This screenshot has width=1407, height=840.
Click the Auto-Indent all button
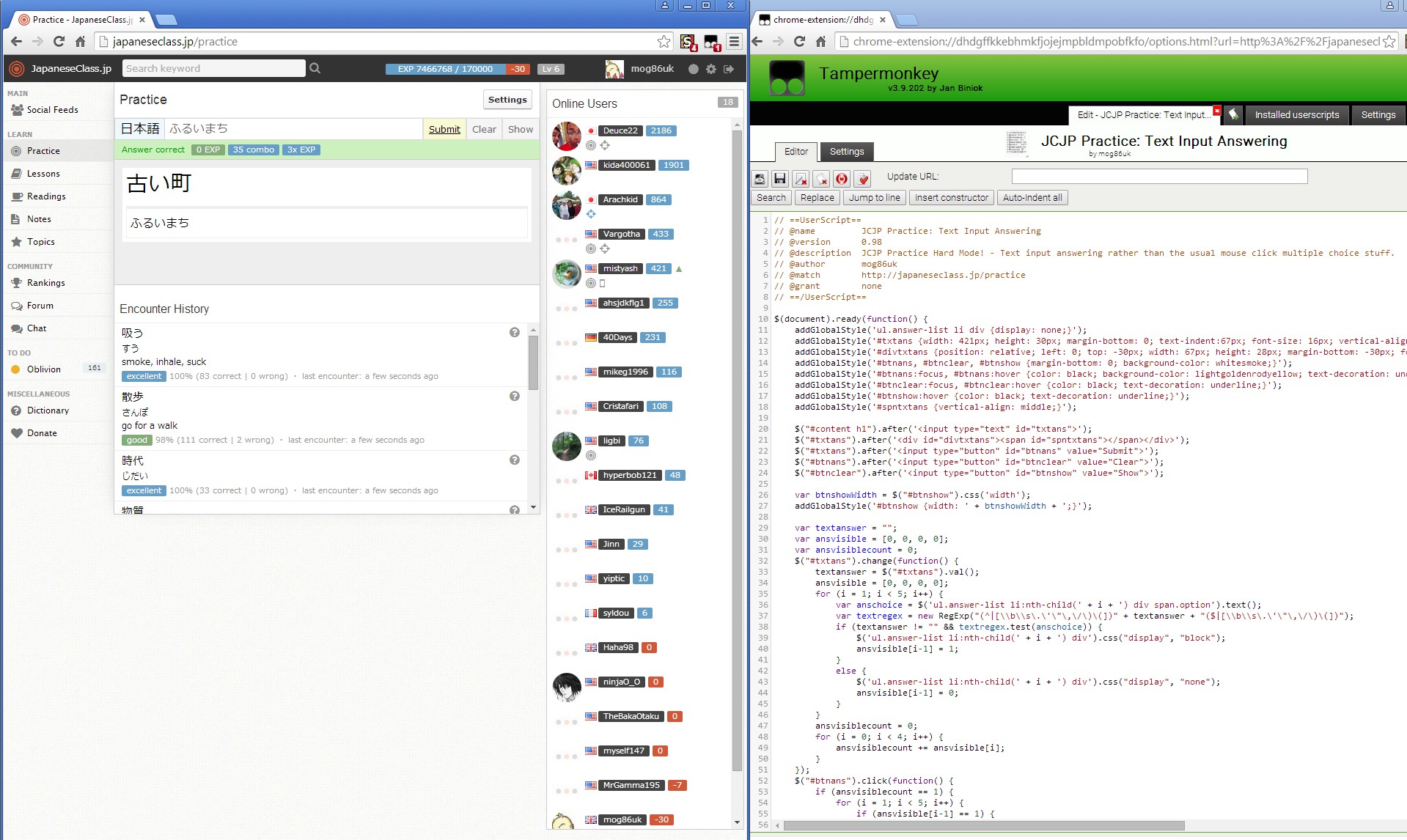[1032, 198]
